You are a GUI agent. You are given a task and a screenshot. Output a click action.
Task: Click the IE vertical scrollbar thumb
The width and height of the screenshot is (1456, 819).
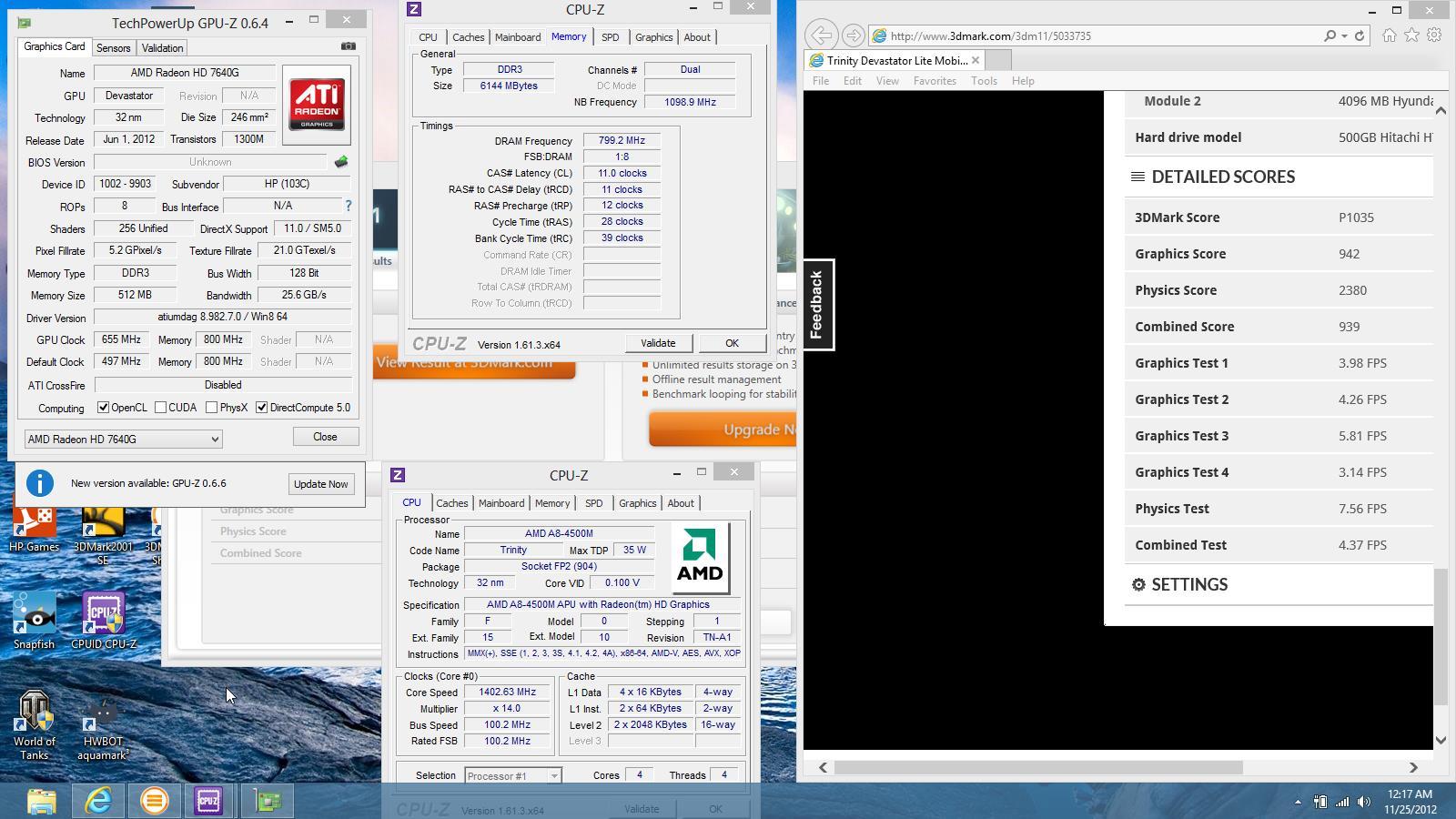pos(1441,637)
